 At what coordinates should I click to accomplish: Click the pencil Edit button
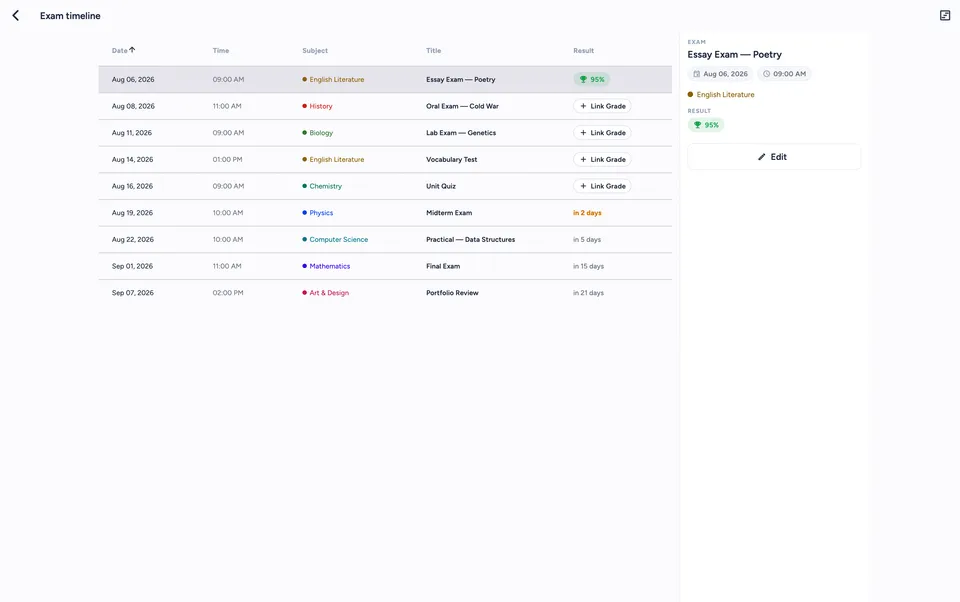pyautogui.click(x=773, y=157)
